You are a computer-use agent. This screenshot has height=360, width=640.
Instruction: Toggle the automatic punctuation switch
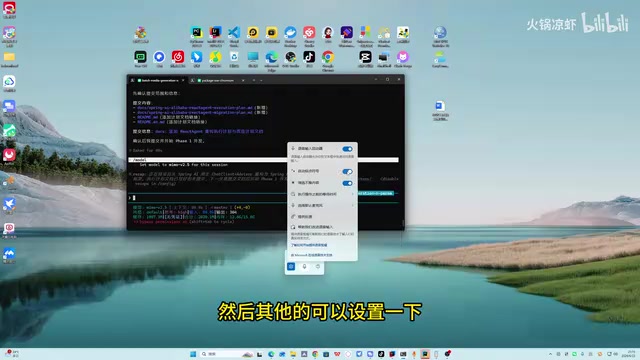[x=347, y=171]
